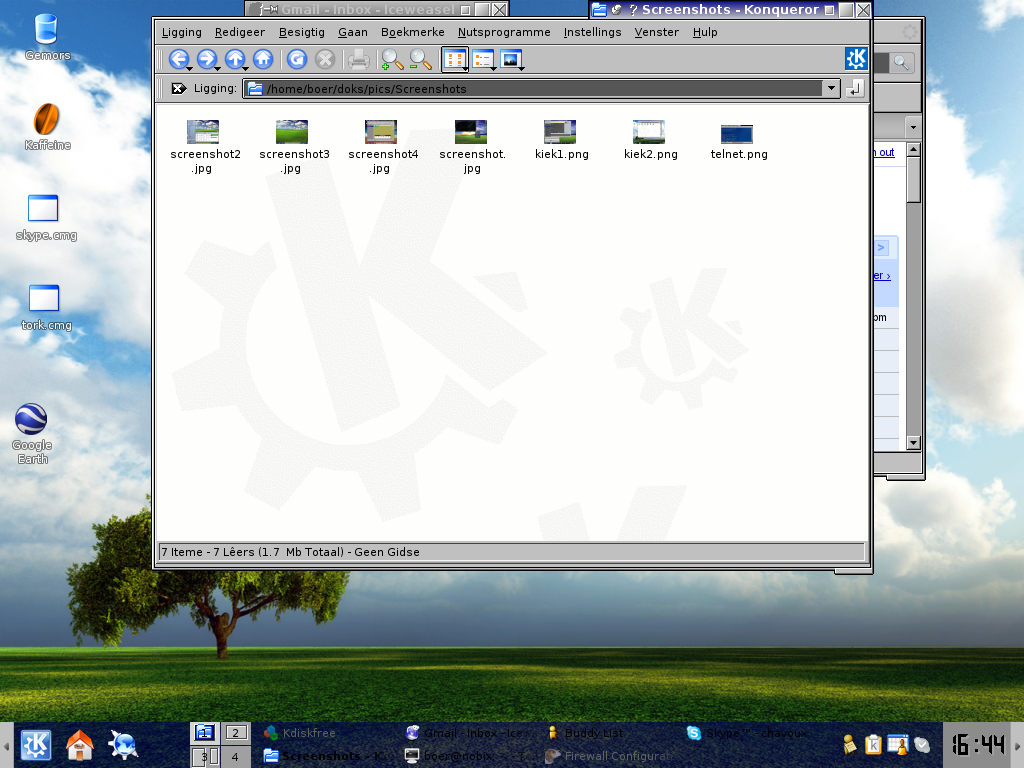Open the Forward button history dropdown arrow
The height and width of the screenshot is (768, 1024).
click(217, 68)
